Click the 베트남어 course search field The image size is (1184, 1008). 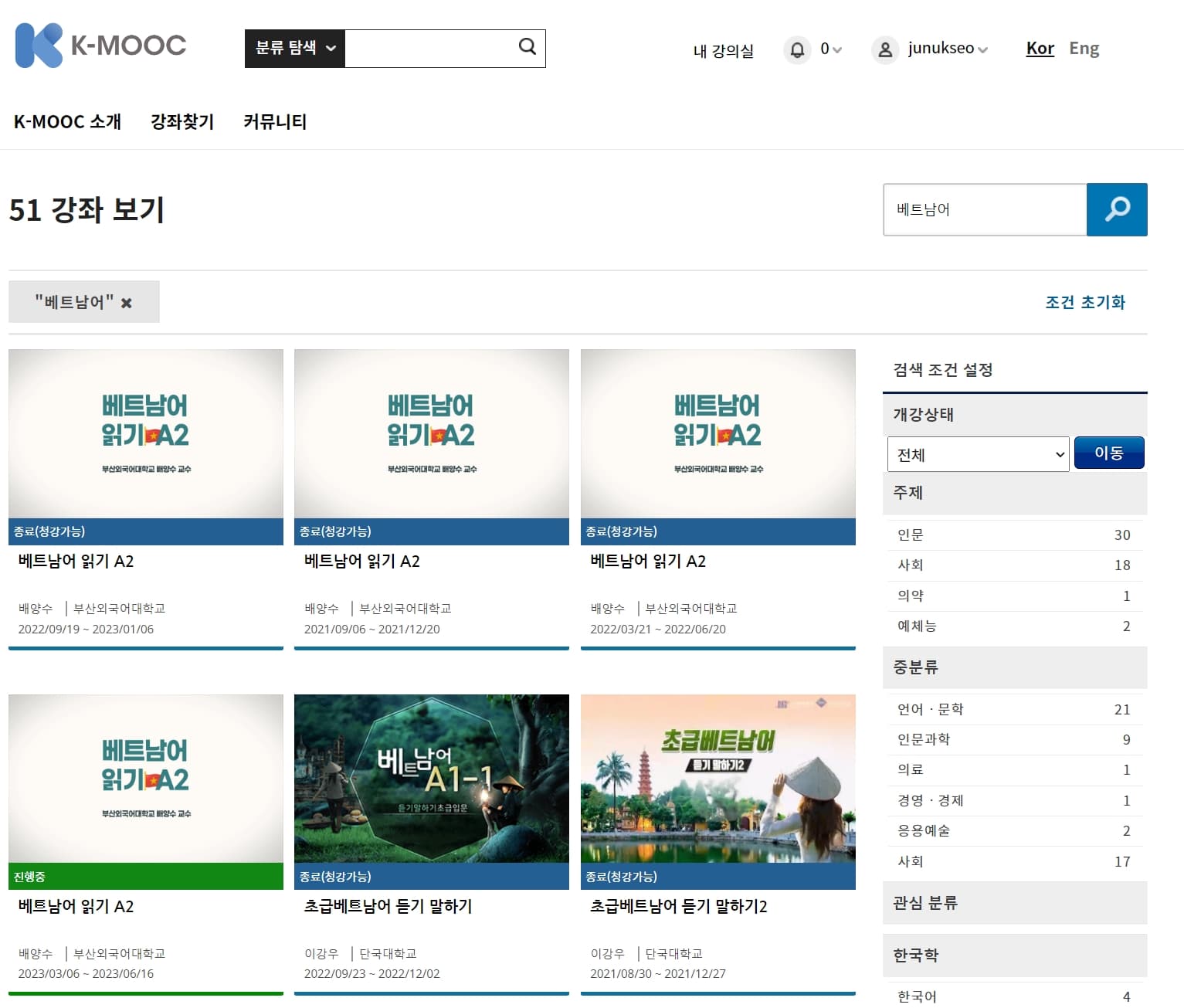click(x=985, y=209)
